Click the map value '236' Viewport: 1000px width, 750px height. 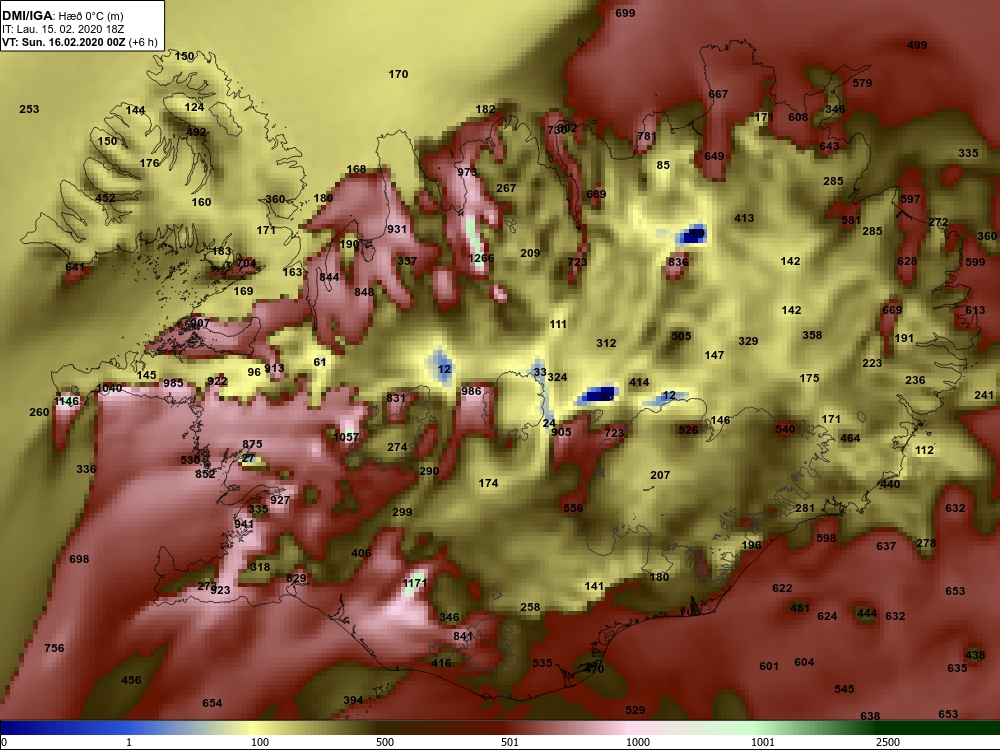[x=915, y=380]
